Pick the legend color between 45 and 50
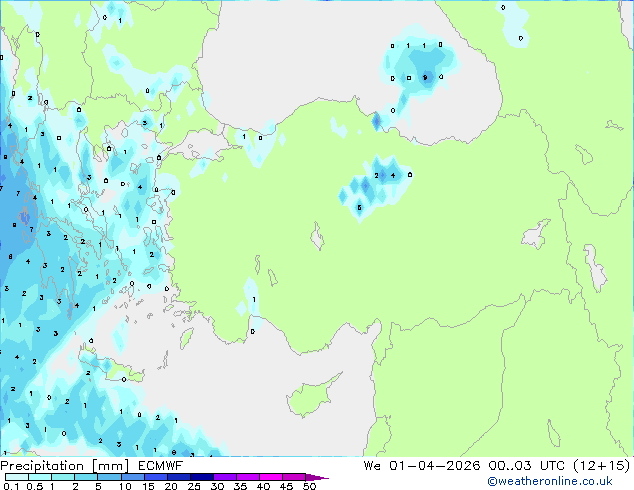634x490 pixels. click(294, 477)
